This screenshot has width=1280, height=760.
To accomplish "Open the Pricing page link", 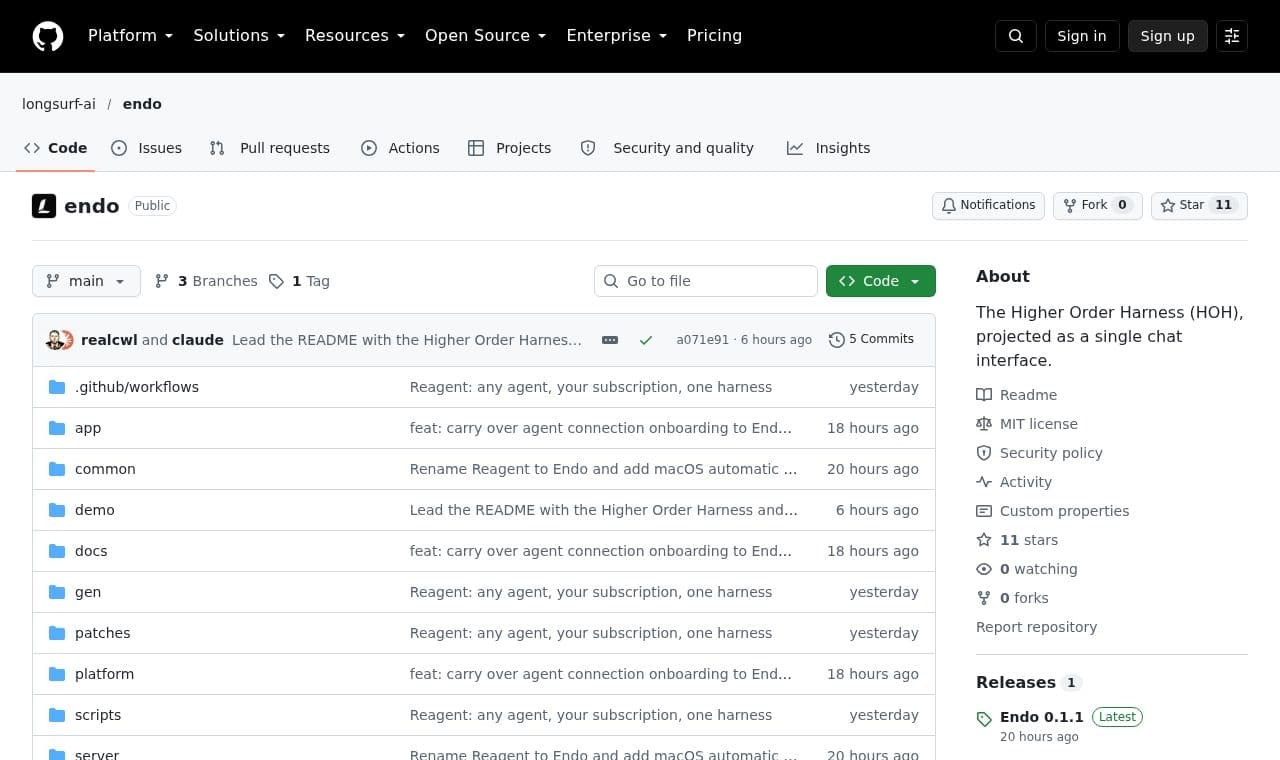I will pyautogui.click(x=714, y=36).
